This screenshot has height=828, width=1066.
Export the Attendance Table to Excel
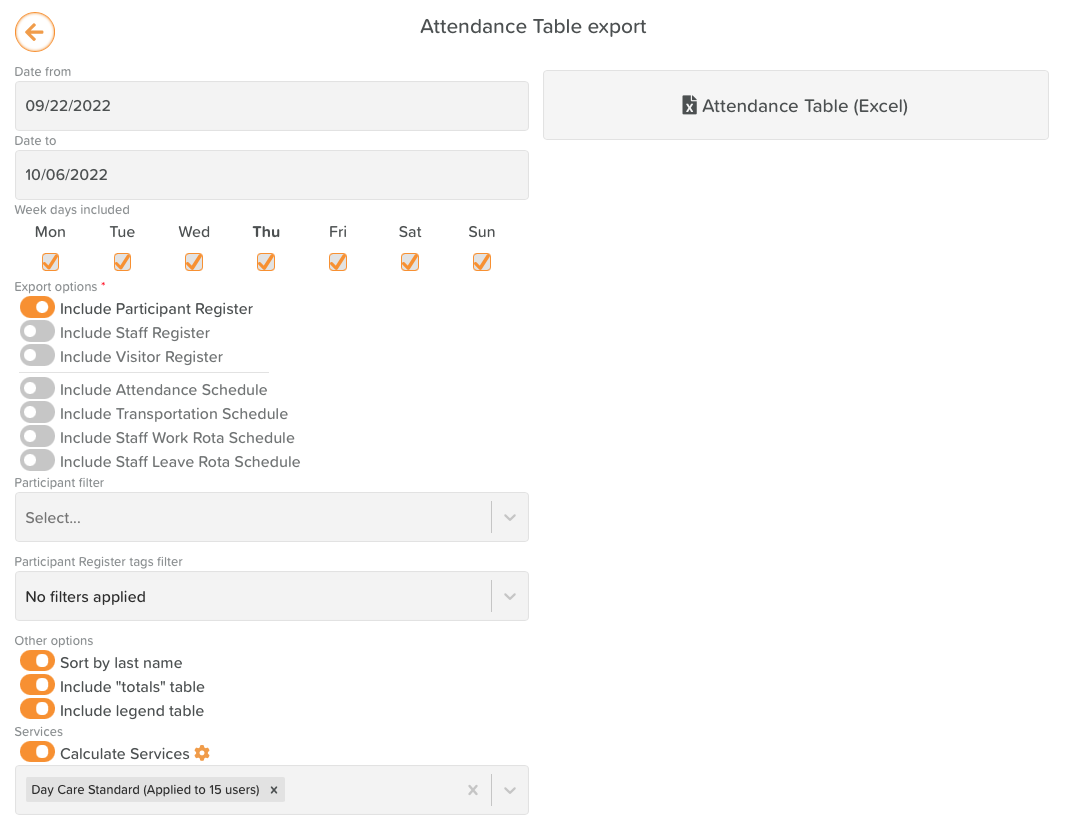point(795,105)
